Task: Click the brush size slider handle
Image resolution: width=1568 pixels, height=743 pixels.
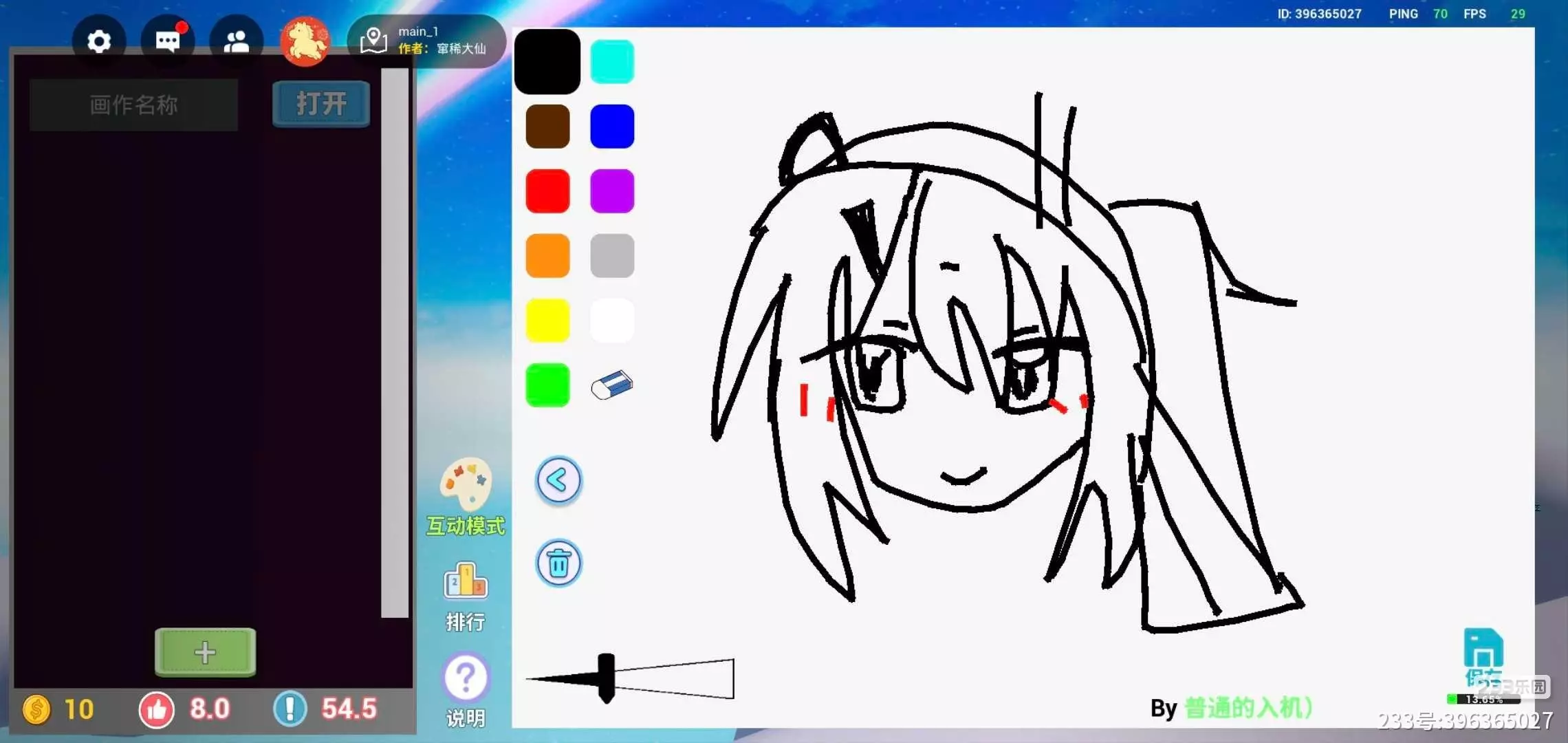Action: coord(606,678)
